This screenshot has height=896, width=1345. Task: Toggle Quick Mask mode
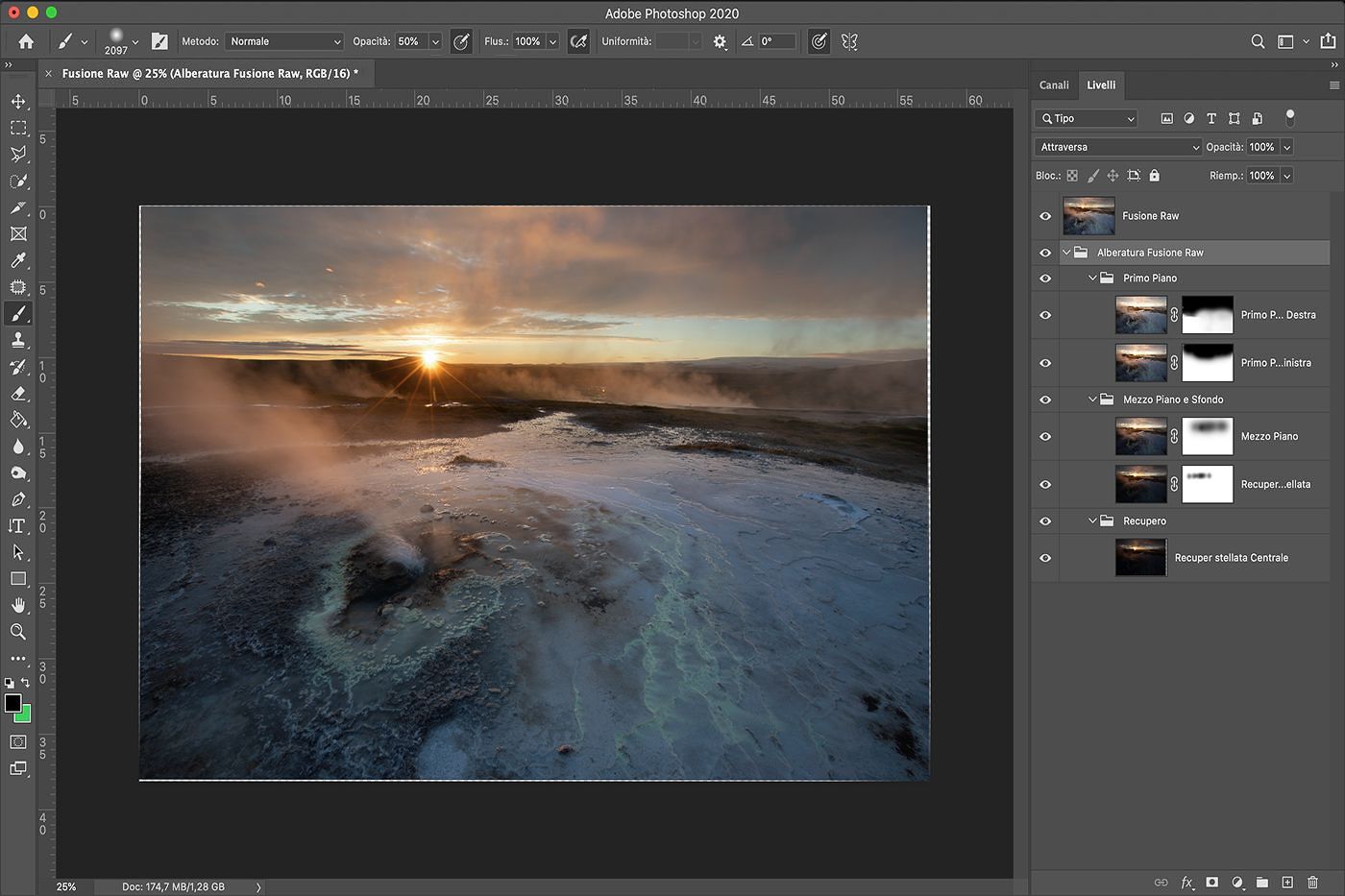click(x=18, y=741)
